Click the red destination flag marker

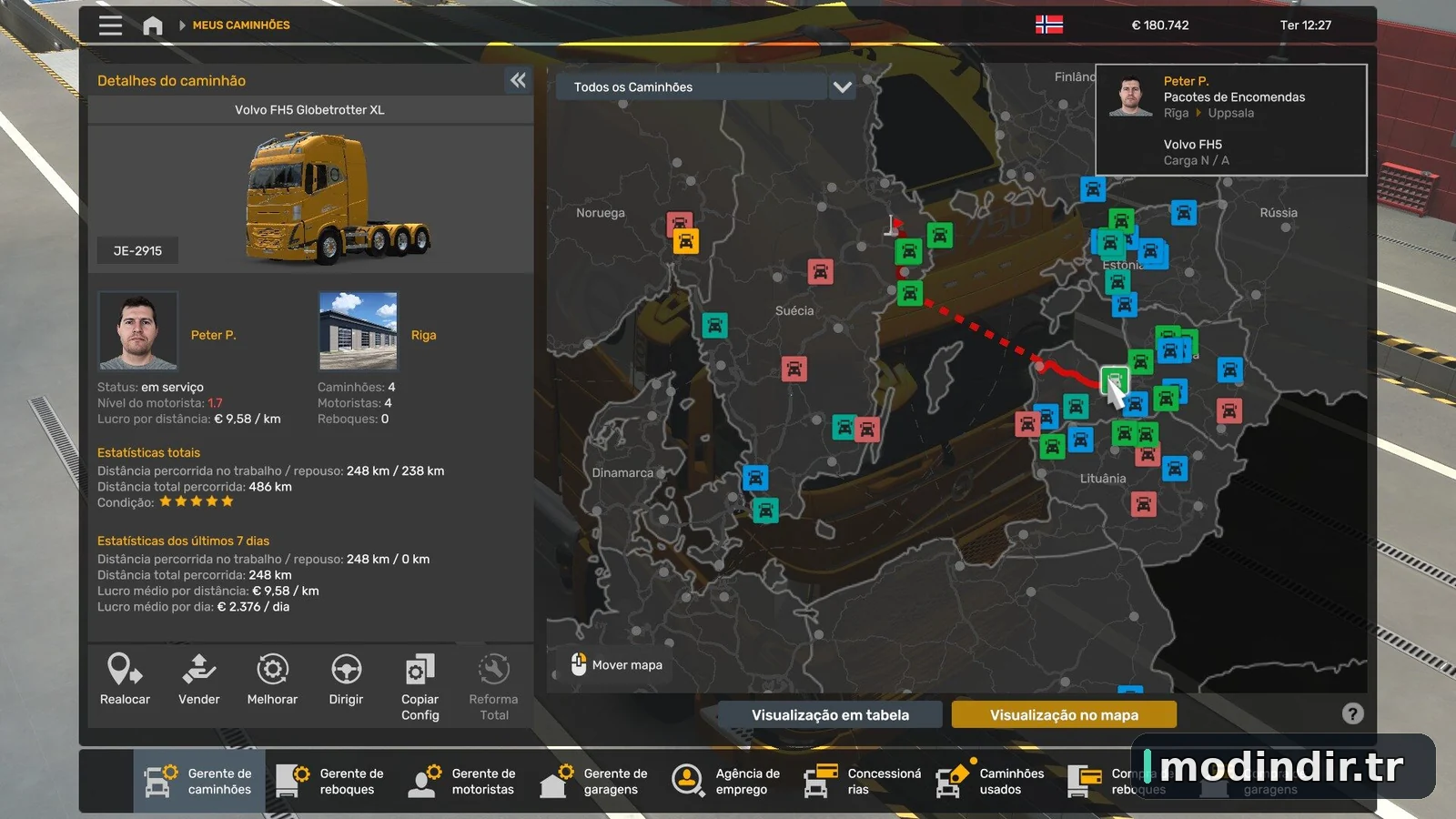point(895,225)
